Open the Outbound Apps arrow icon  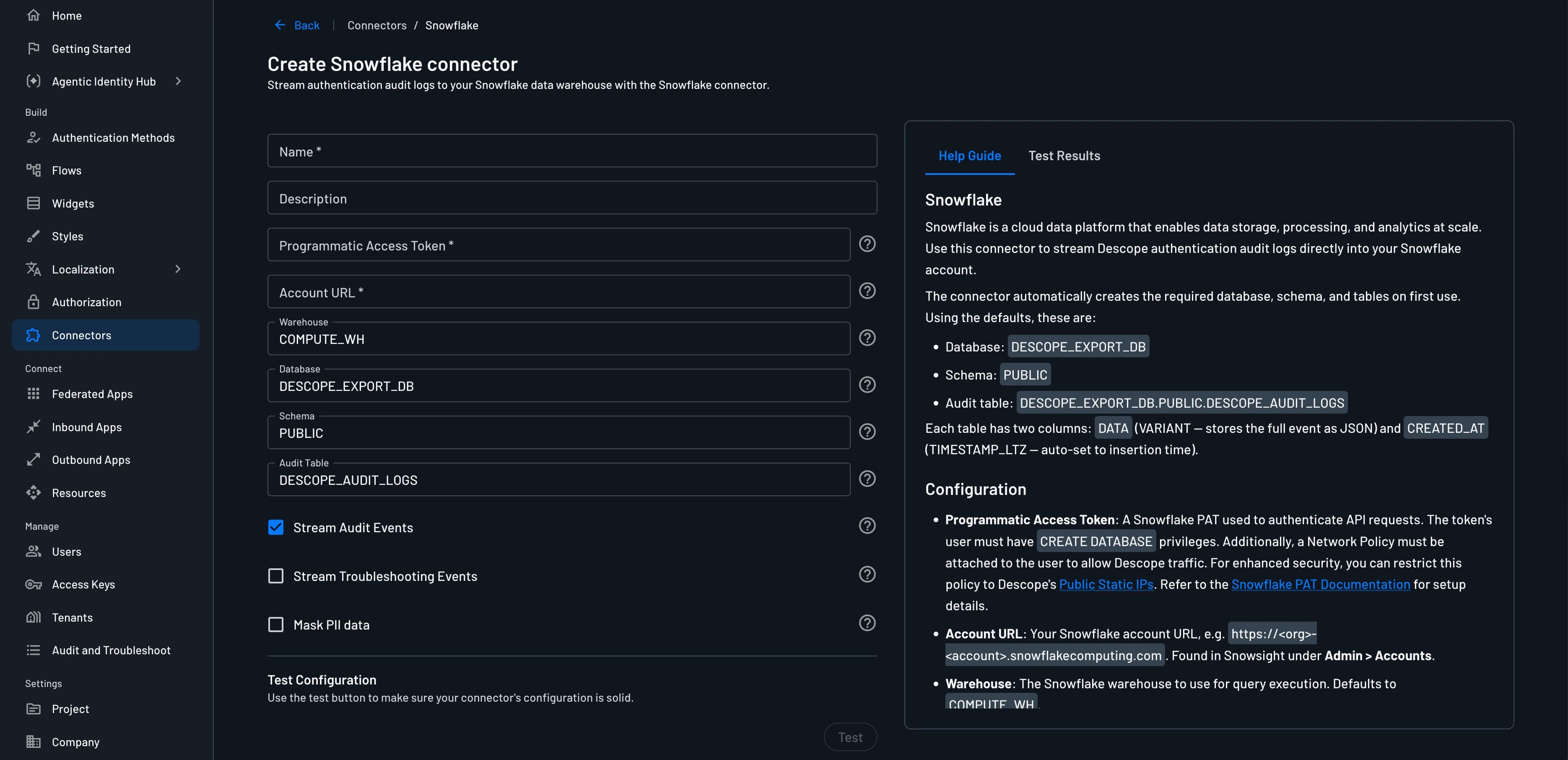(x=34, y=460)
